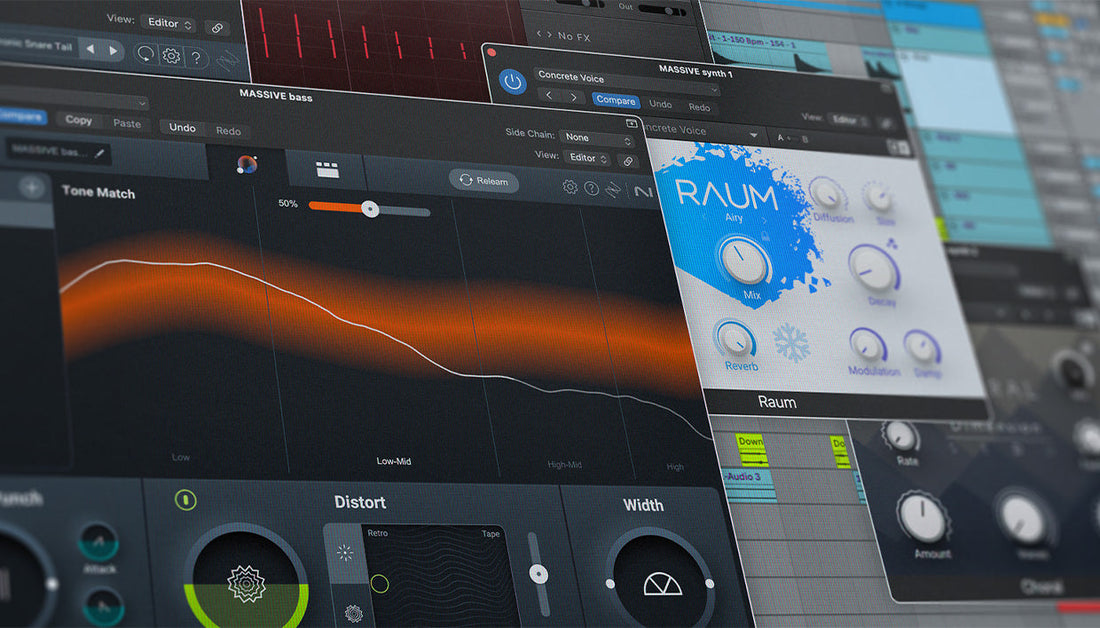1100x628 pixels.
Task: Click Raum Decay knob
Action: [874, 269]
